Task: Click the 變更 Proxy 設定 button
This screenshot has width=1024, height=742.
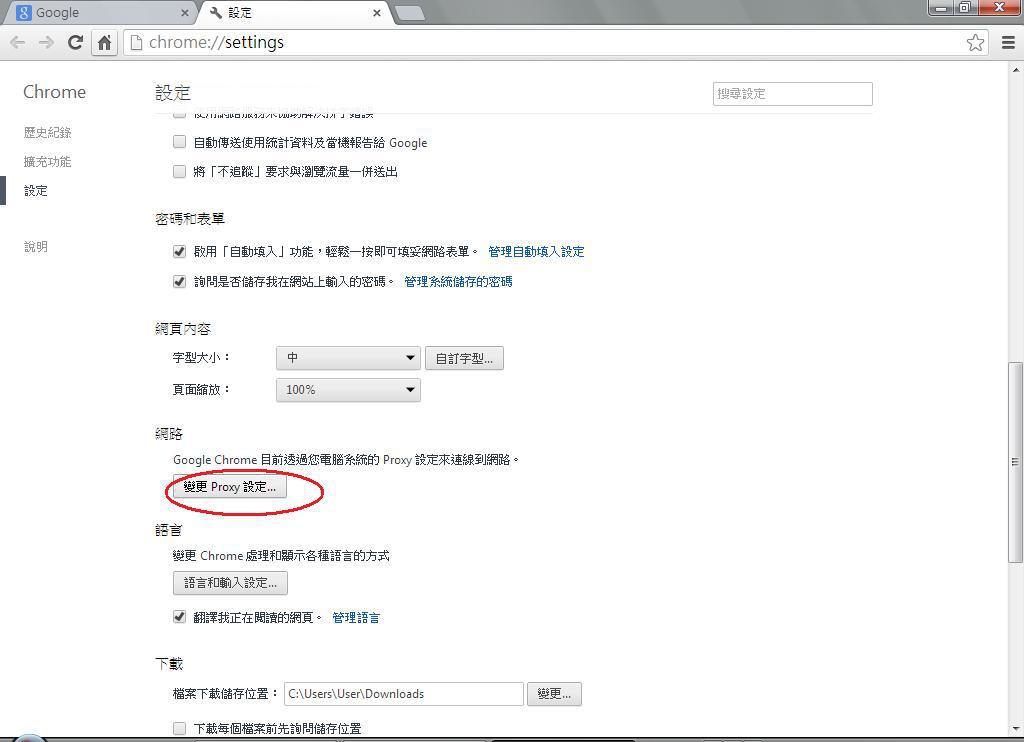Action: click(x=230, y=487)
